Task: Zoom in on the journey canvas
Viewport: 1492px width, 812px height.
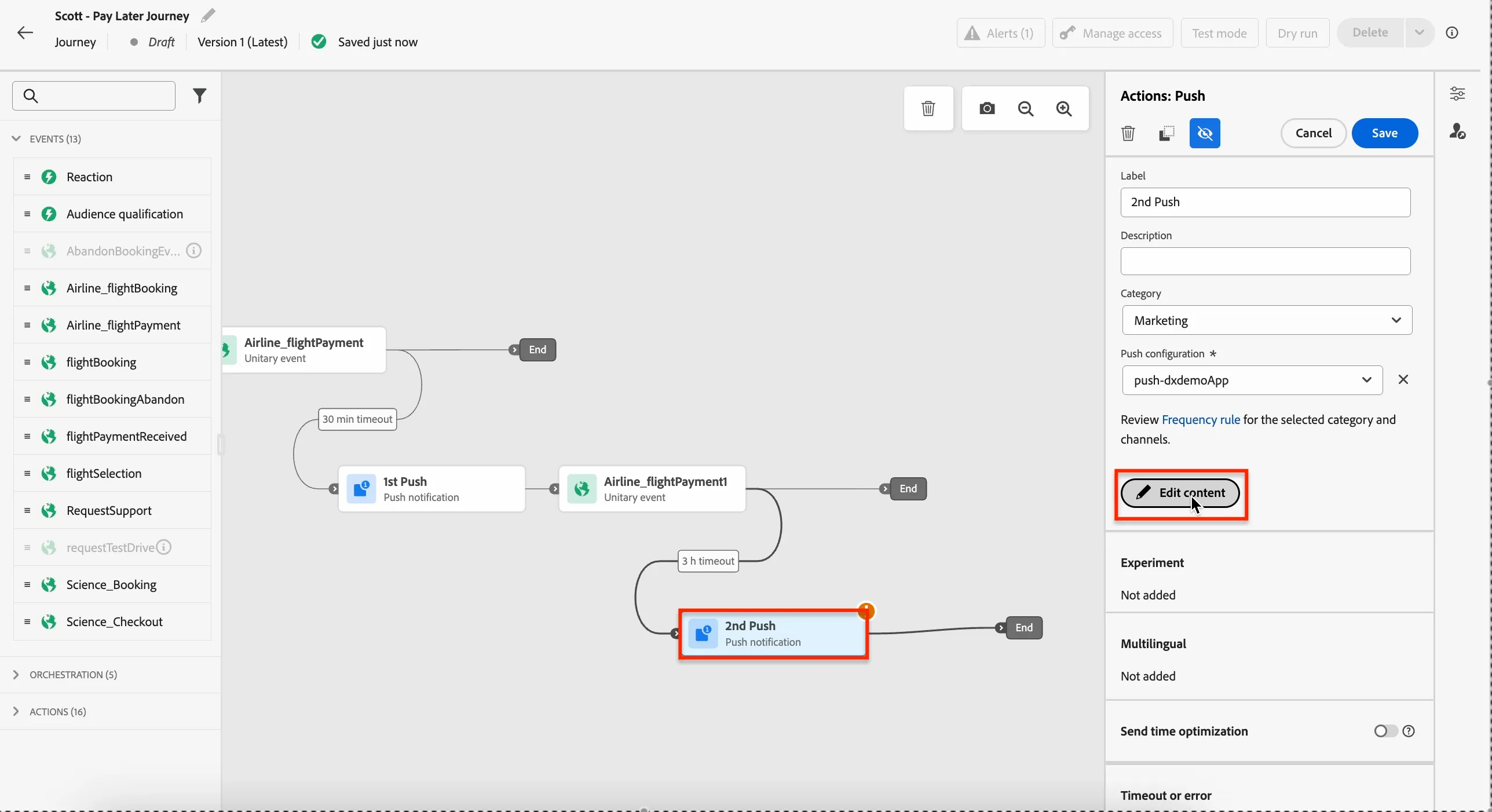Action: pos(1064,108)
